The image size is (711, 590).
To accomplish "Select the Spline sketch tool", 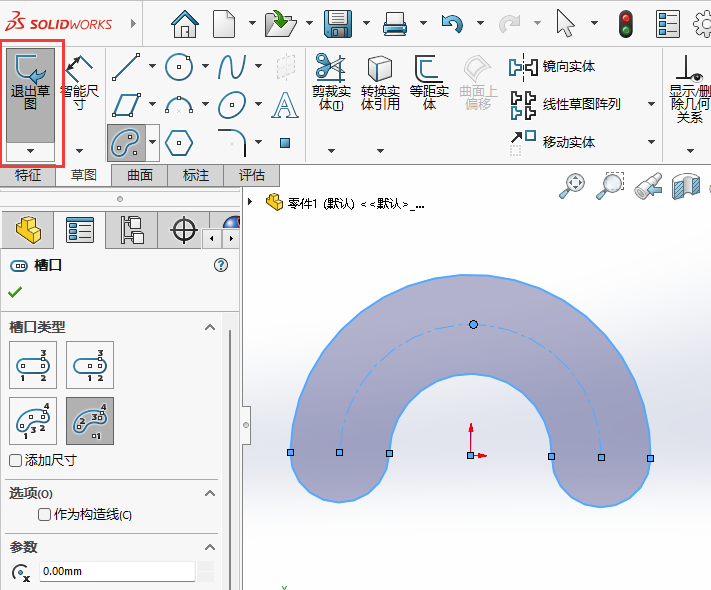I will [x=232, y=67].
